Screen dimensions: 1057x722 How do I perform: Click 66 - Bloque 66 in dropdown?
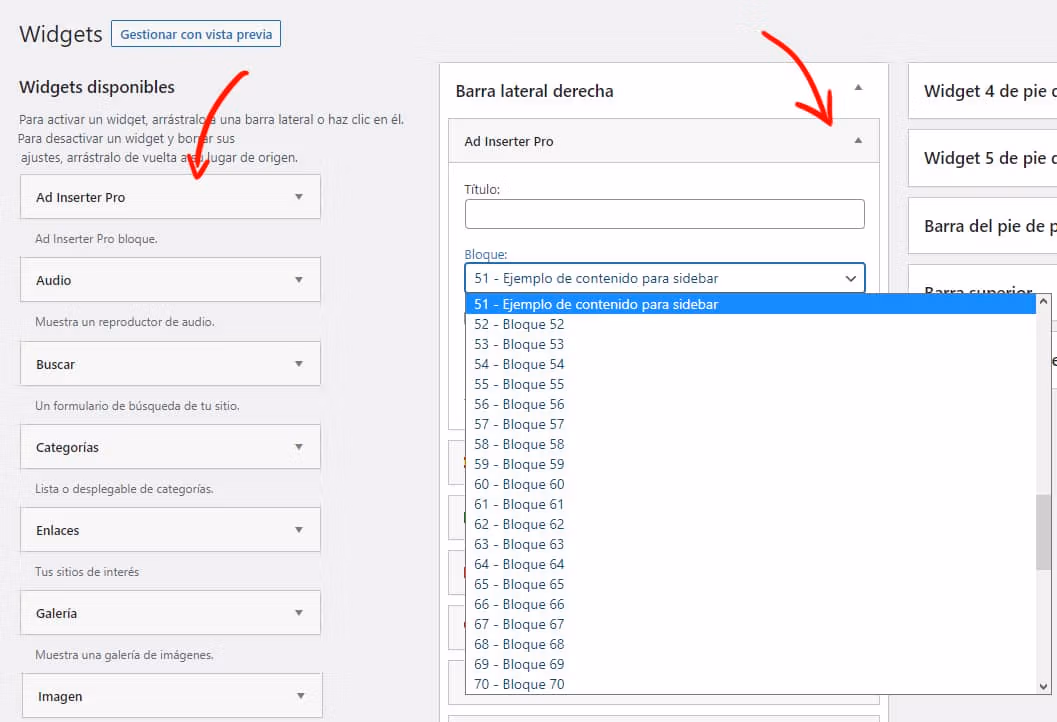(x=750, y=604)
